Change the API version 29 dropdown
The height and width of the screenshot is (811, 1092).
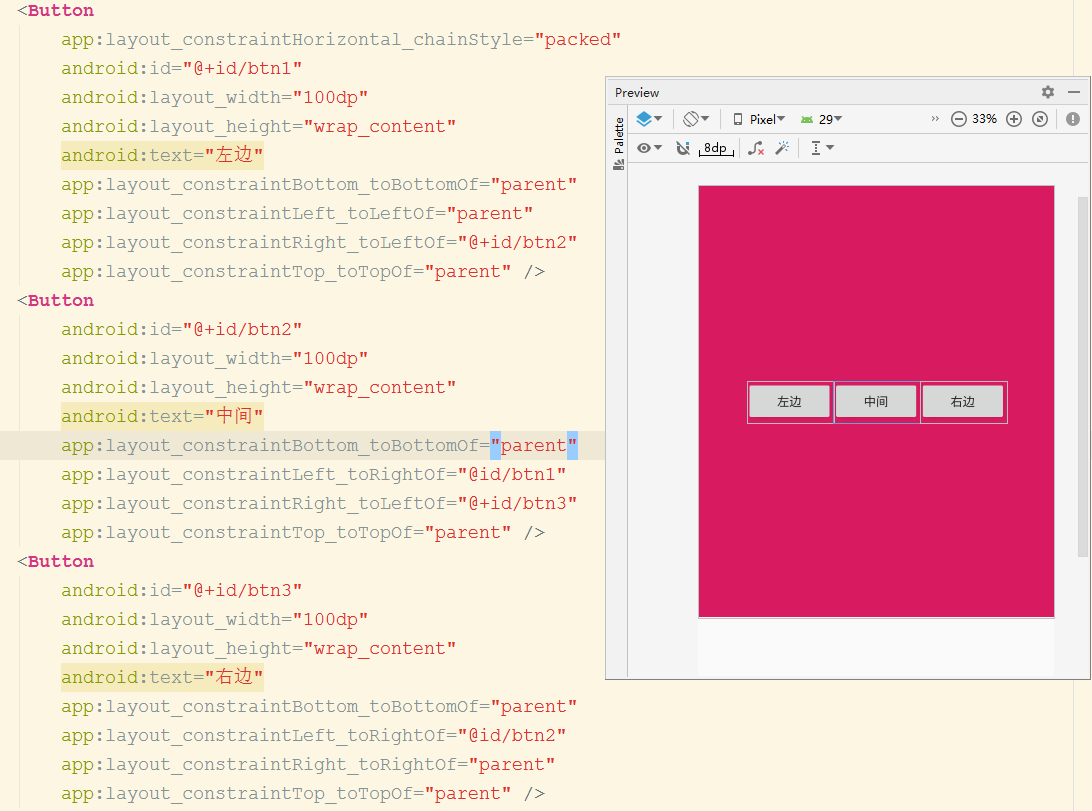tap(821, 119)
